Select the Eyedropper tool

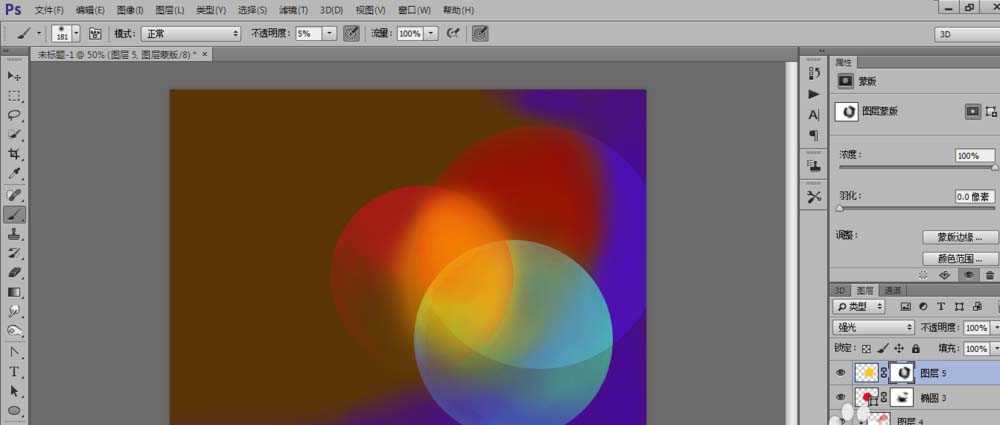coord(14,174)
